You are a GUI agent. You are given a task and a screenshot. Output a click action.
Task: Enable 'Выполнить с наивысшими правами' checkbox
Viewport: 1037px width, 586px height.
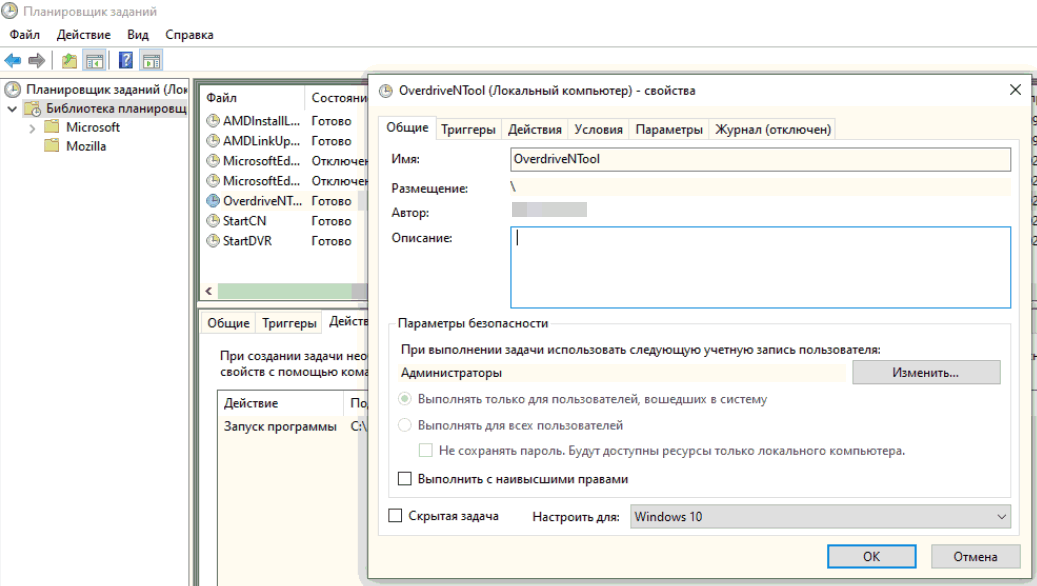[405, 478]
